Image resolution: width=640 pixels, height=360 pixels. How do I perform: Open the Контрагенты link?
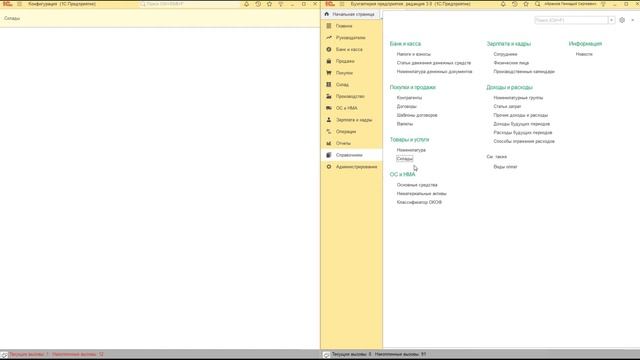coord(409,98)
